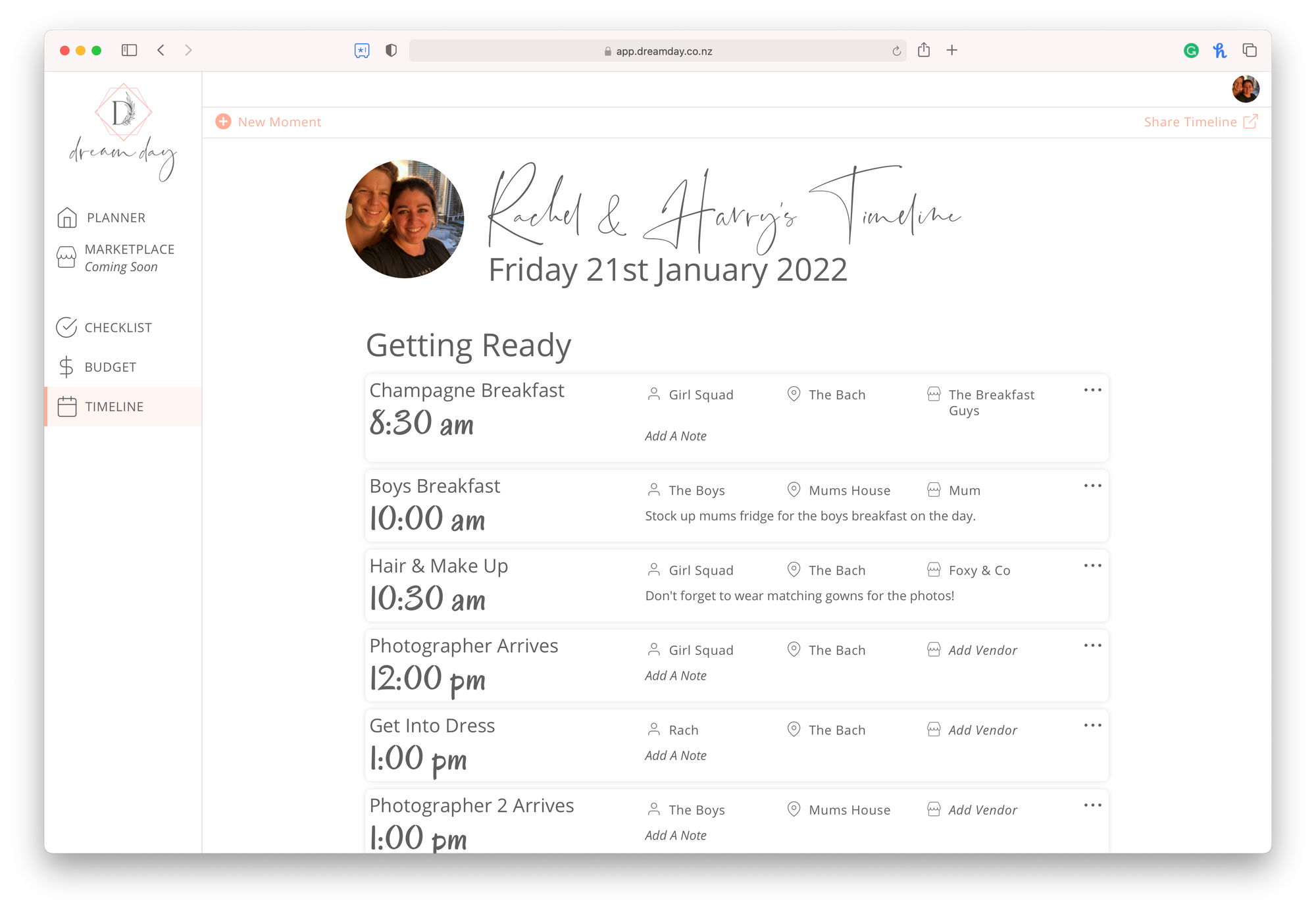Screen dimensions: 1316x912
Task: Click the Photographer 2 Arrives title
Action: click(471, 805)
